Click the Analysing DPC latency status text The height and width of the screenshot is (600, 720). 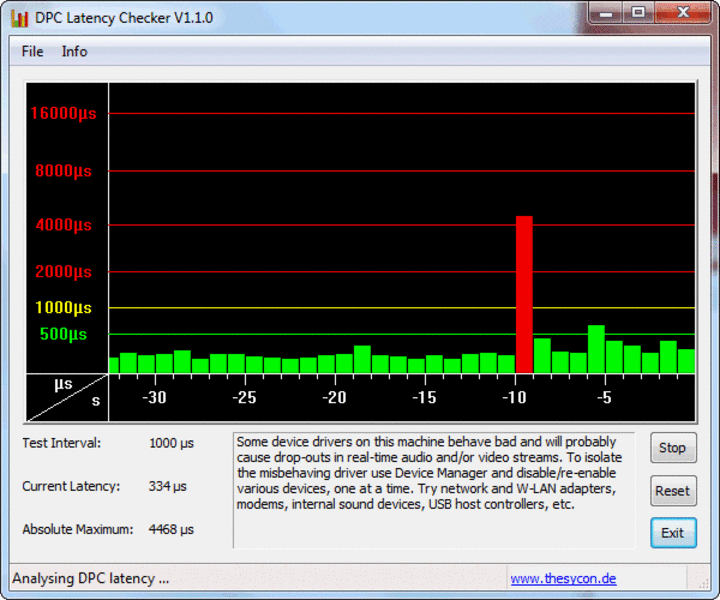(90, 578)
